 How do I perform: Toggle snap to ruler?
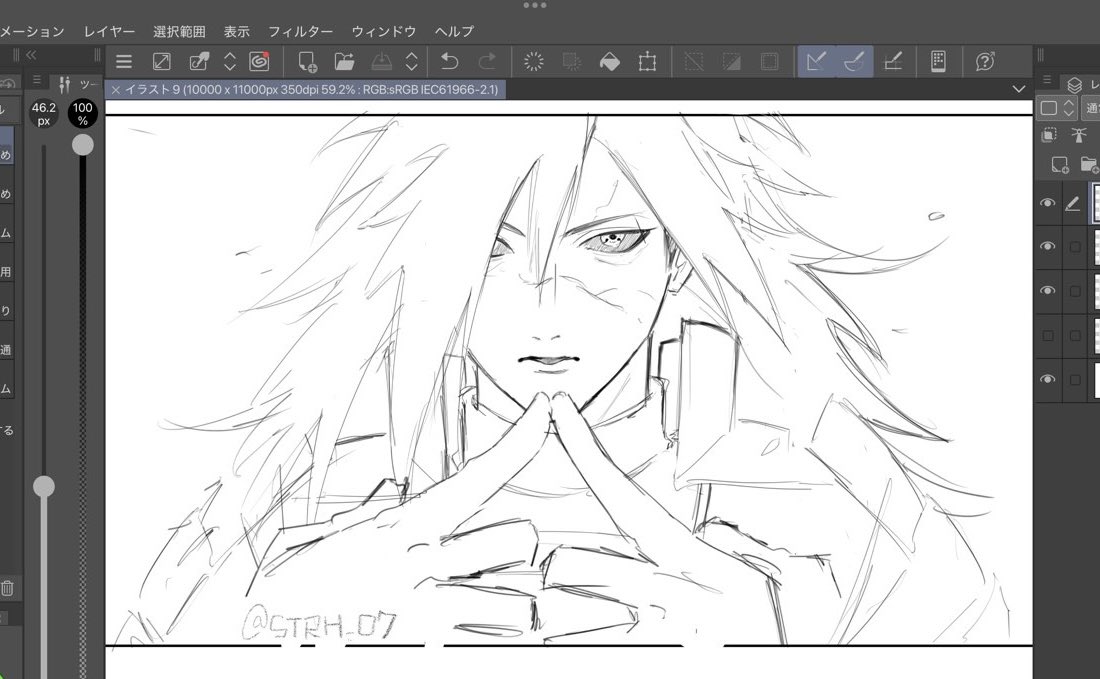[x=817, y=62]
